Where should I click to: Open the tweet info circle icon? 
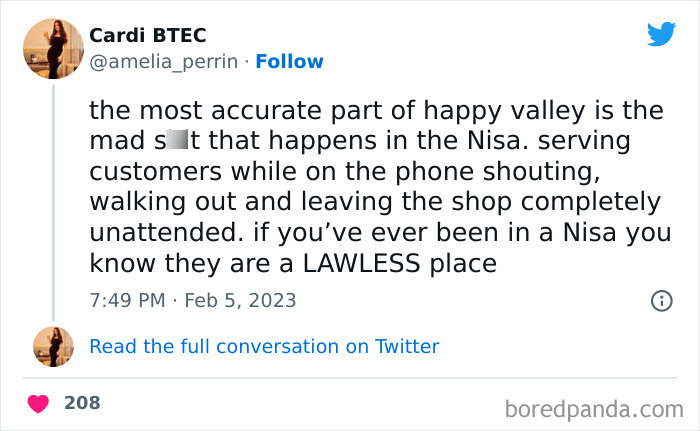[661, 300]
